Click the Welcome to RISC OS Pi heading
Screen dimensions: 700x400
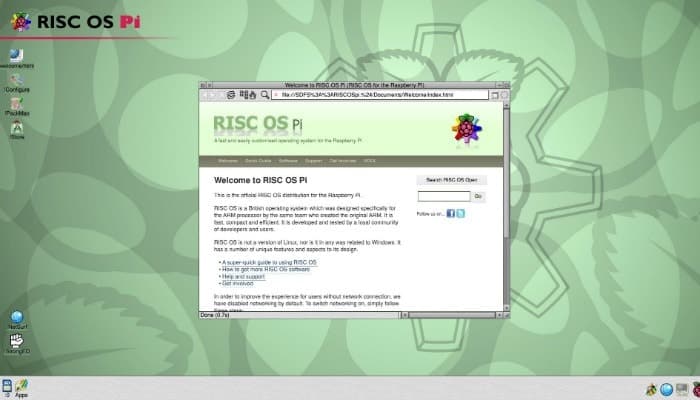coord(260,180)
